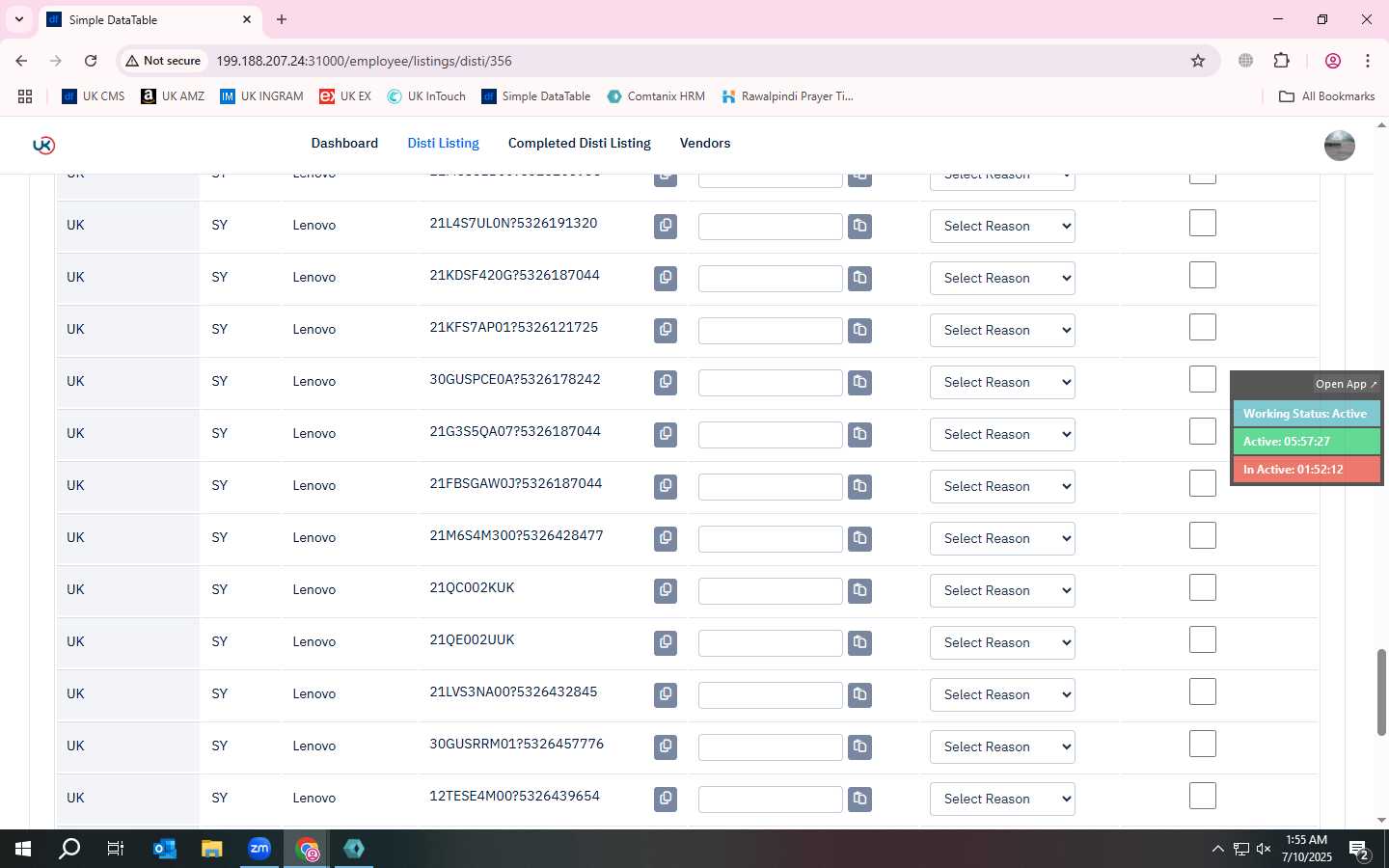Copy SKU 21QE002UUK using copy icon
1389x868 pixels.
666,642
